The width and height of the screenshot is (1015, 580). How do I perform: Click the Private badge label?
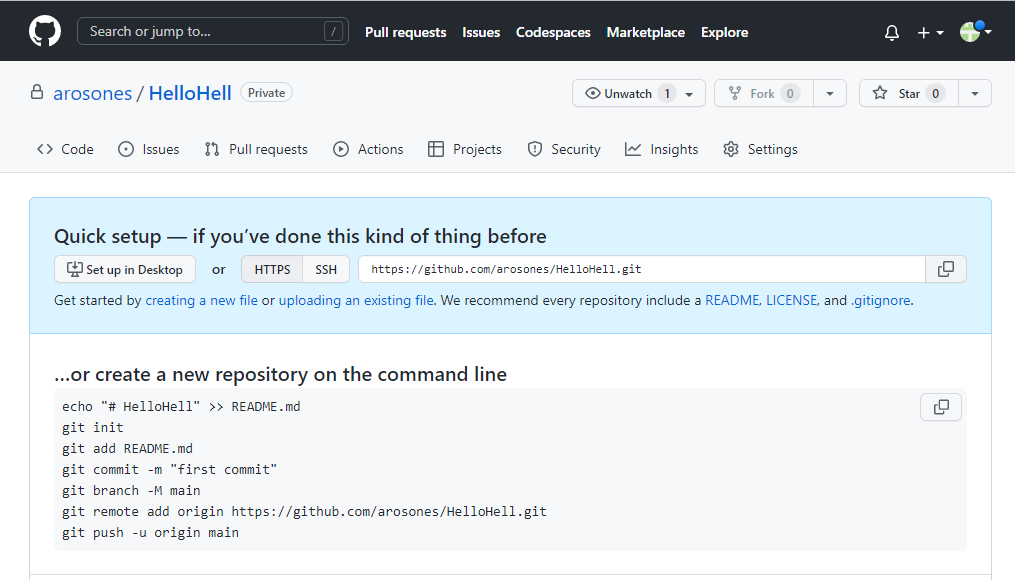(x=266, y=93)
